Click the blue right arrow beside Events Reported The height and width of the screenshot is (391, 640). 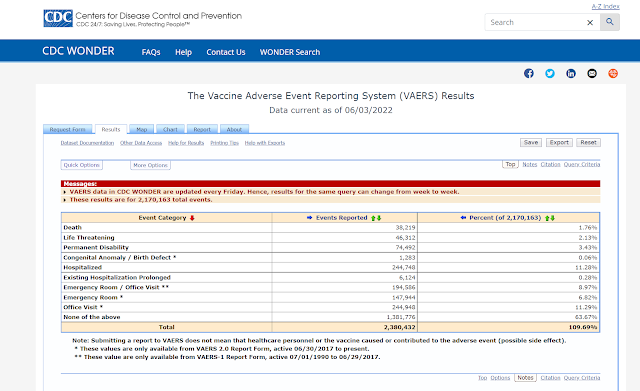pos(309,218)
